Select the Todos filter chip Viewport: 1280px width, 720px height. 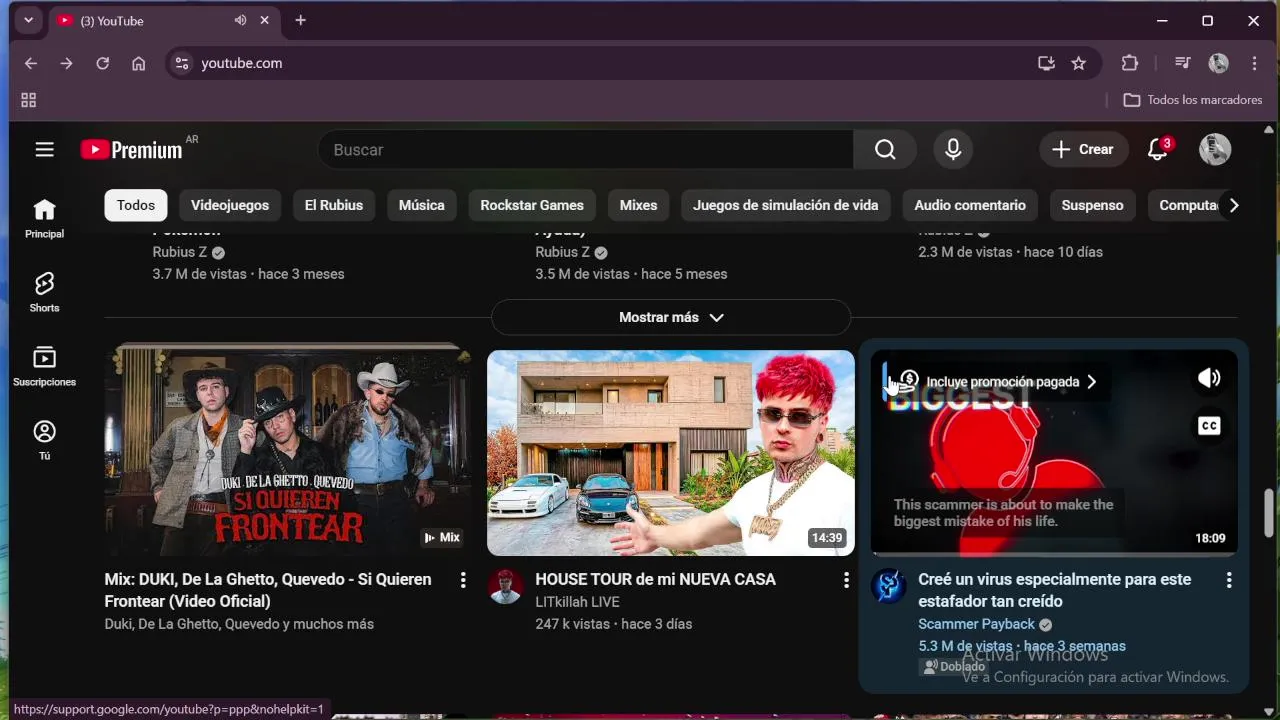tap(136, 205)
